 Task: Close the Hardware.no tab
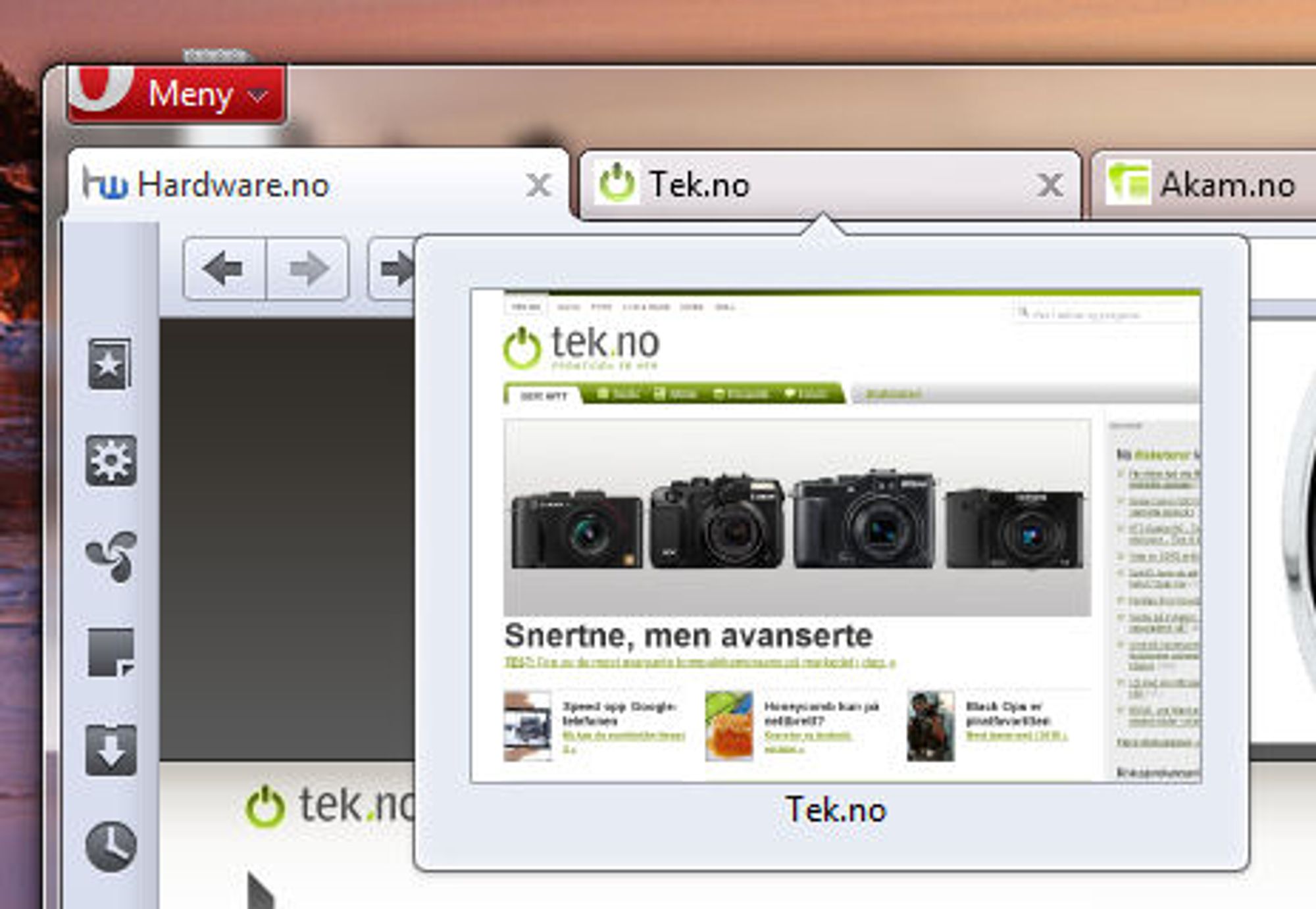point(539,185)
